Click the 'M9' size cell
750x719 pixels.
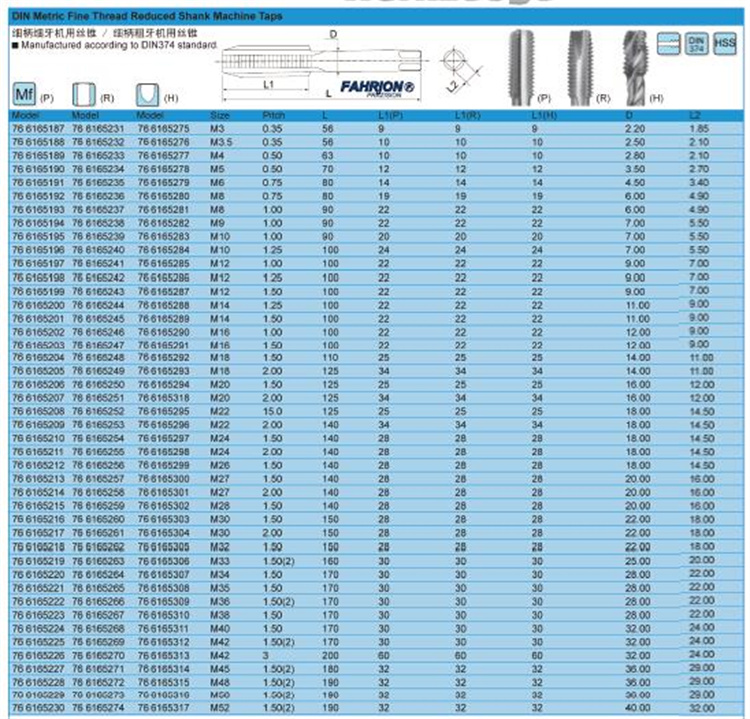tap(217, 223)
